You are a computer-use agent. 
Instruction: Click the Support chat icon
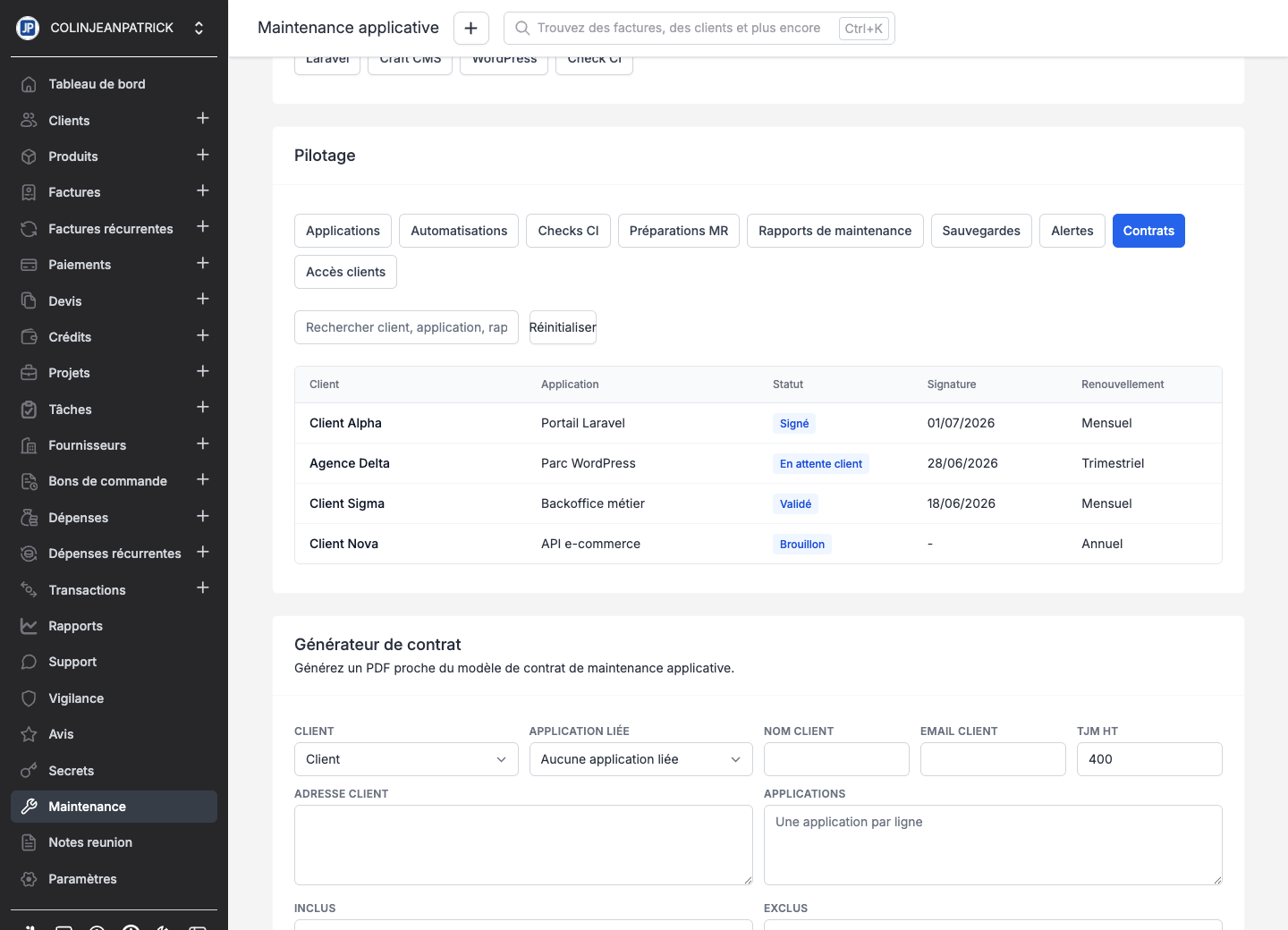tap(29, 662)
